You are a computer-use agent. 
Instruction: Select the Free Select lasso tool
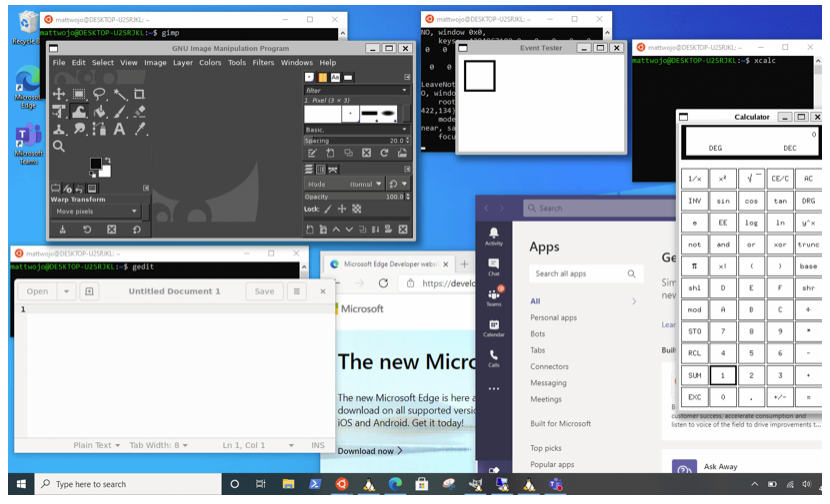[x=99, y=94]
